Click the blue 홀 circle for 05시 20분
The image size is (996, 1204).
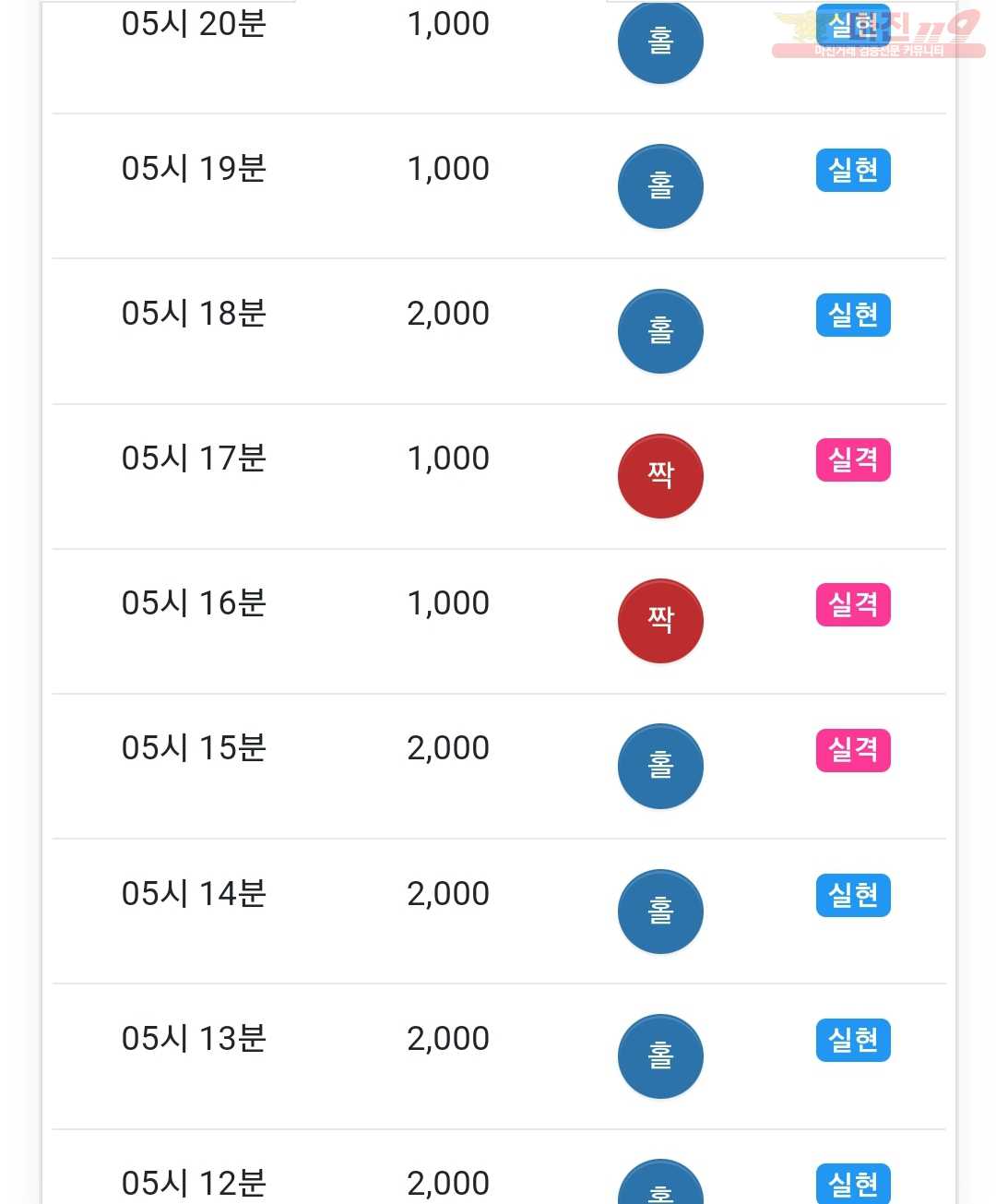660,42
